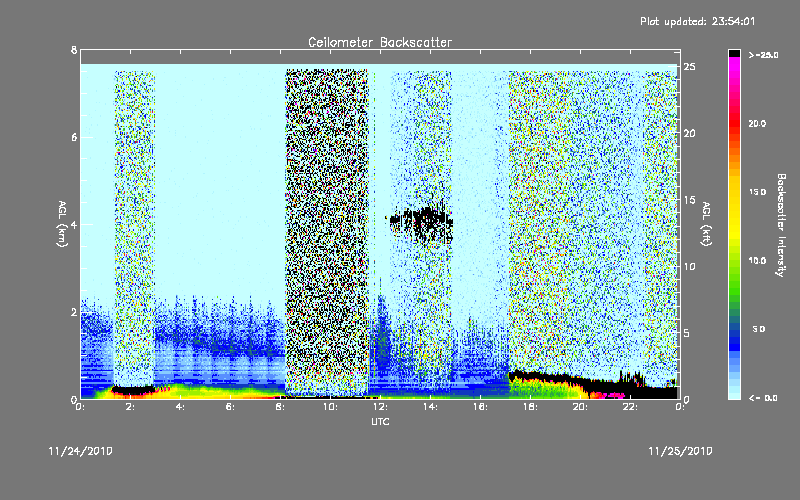Viewport: 800px width, 500px height.
Task: Click the UTC x-axis label
Action: (x=380, y=421)
